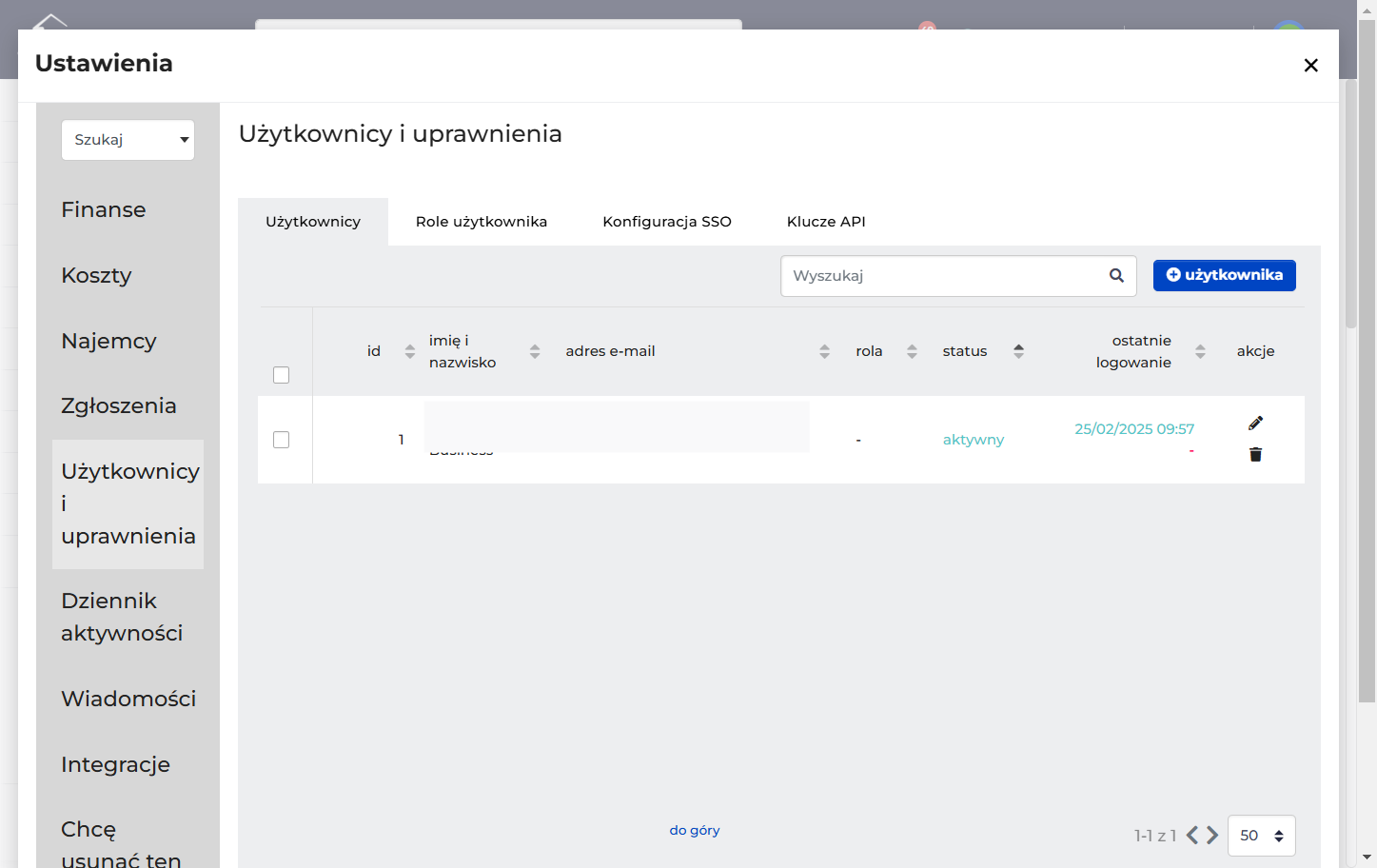This screenshot has height=868, width=1377.
Task: Check the checkbox for user 1
Action: [x=281, y=440]
